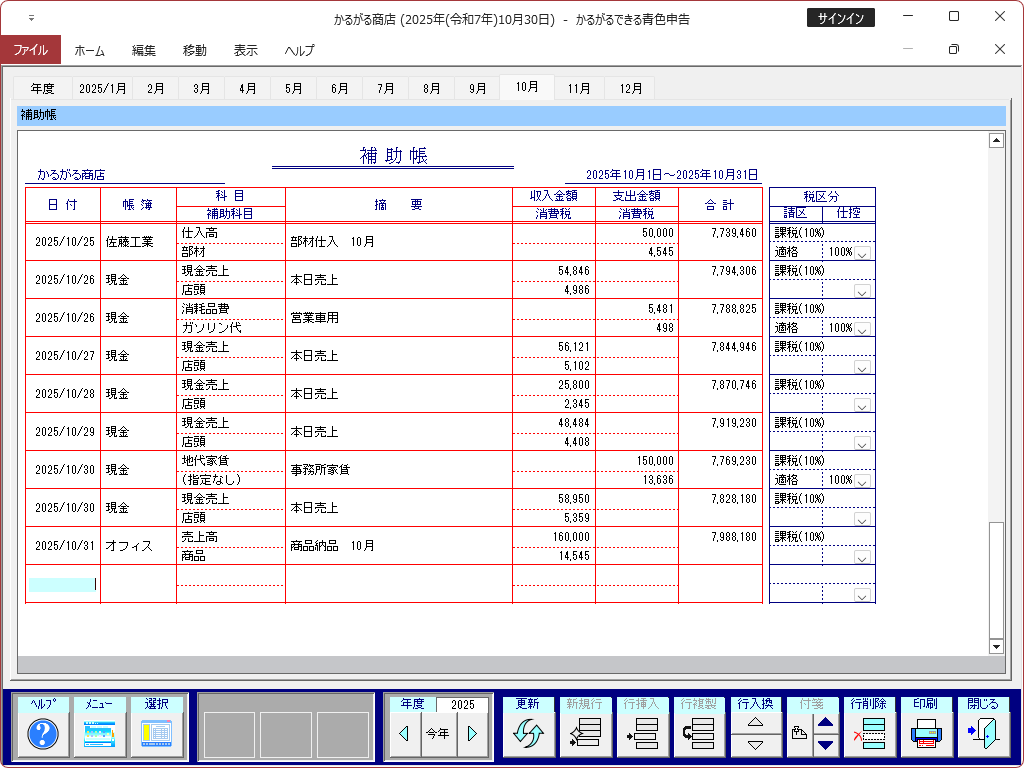Open the メニュー icon in bottom toolbar
The height and width of the screenshot is (768, 1024).
click(99, 735)
